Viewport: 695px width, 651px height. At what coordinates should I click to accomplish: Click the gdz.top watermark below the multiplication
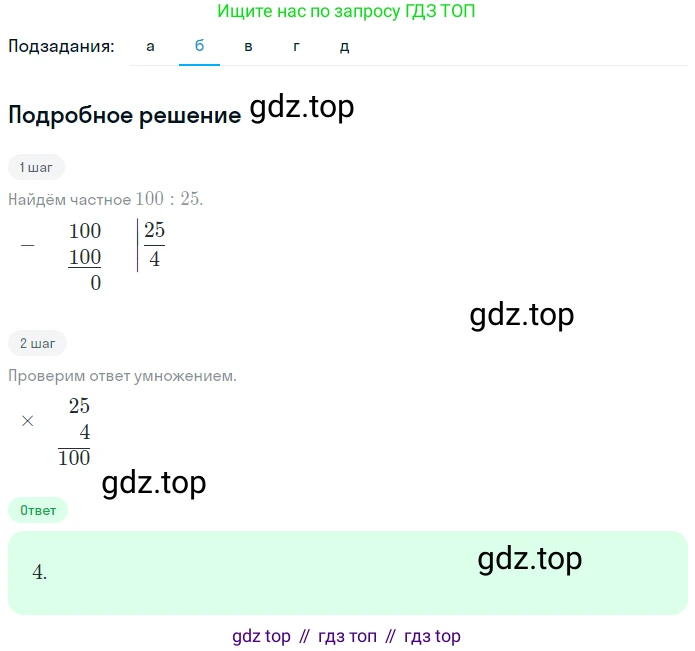154,483
